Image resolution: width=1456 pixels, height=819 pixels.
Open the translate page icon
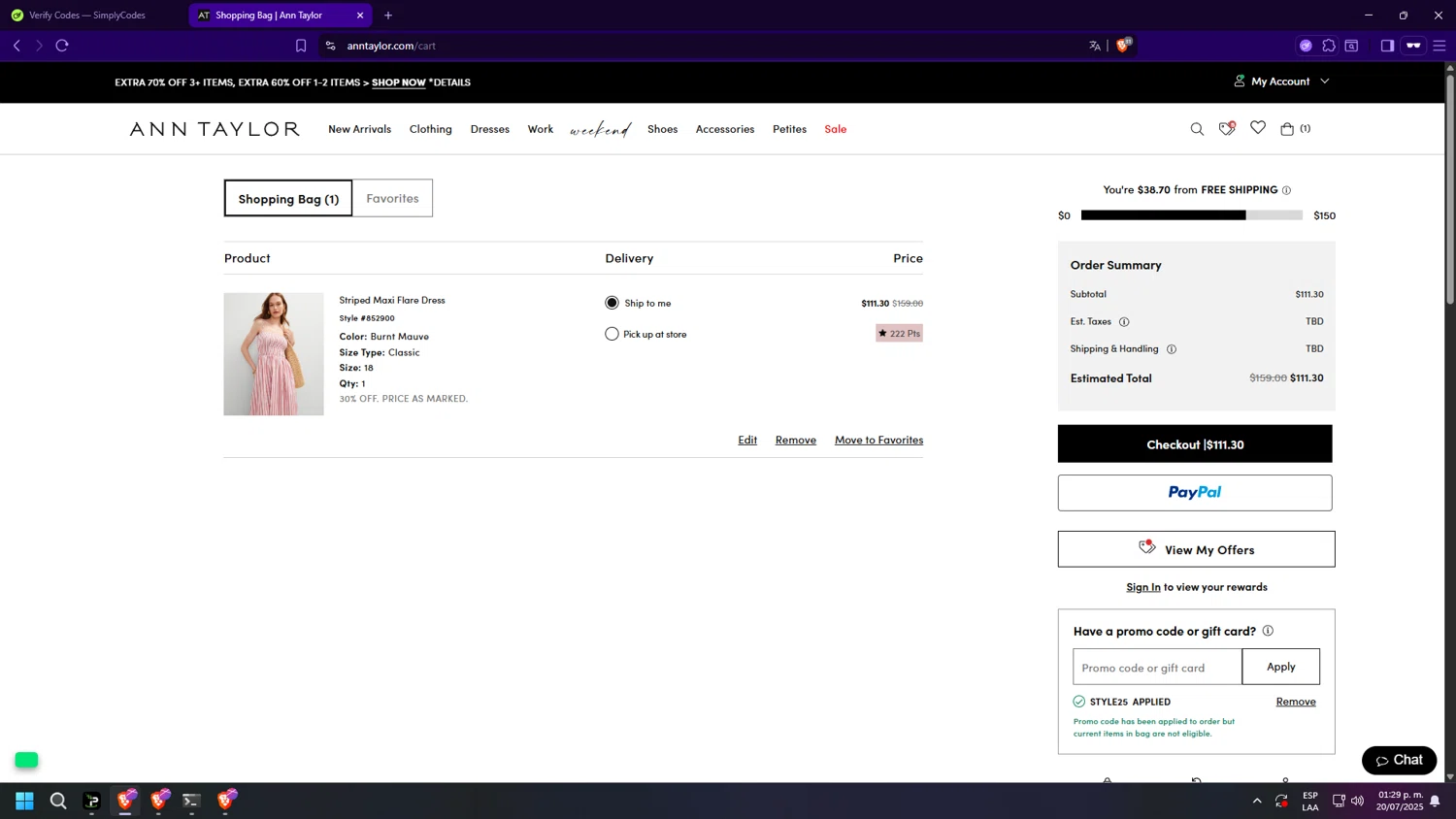pos(1095,46)
